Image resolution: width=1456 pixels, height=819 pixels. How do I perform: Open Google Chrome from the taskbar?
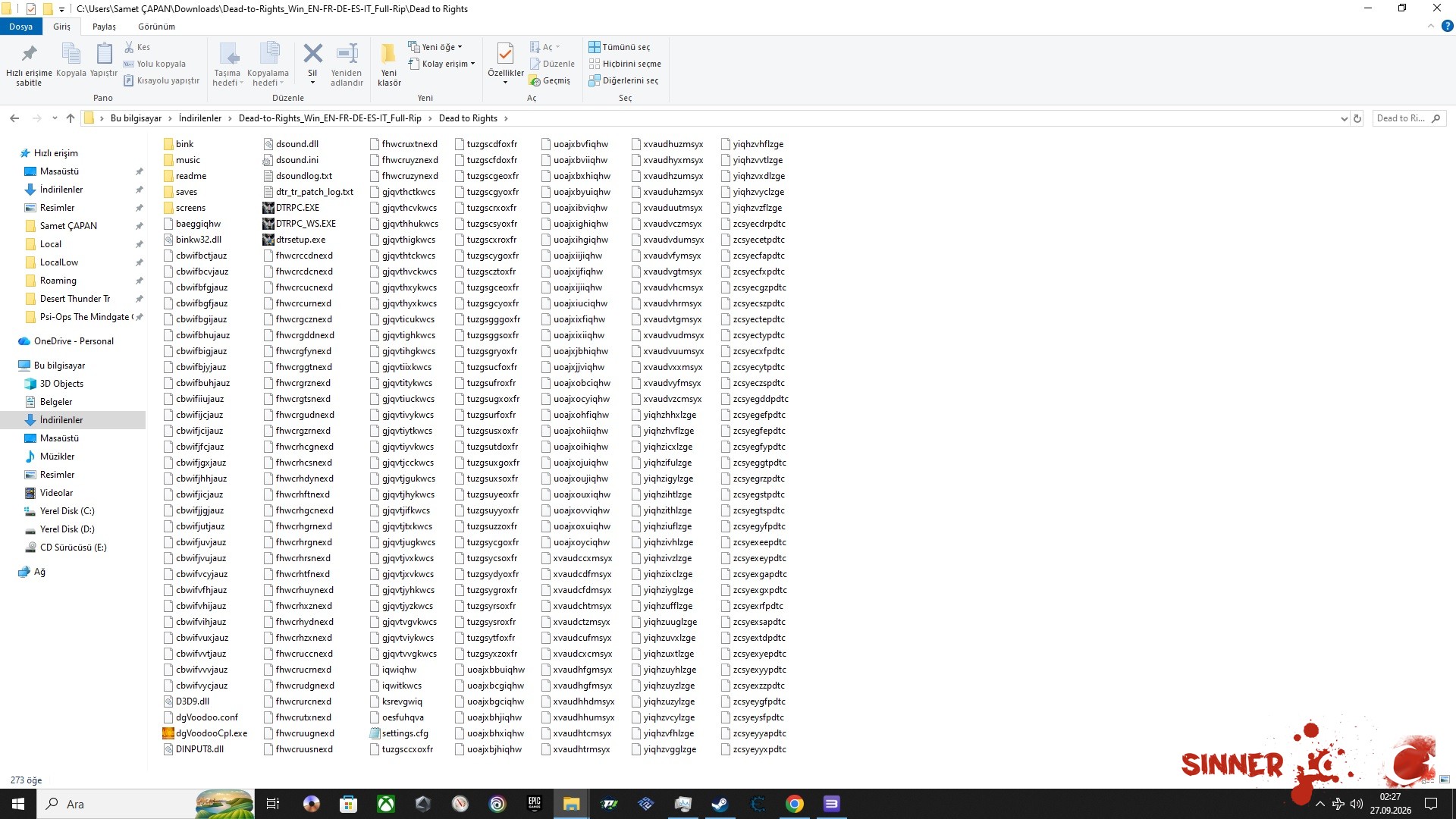coord(794,804)
